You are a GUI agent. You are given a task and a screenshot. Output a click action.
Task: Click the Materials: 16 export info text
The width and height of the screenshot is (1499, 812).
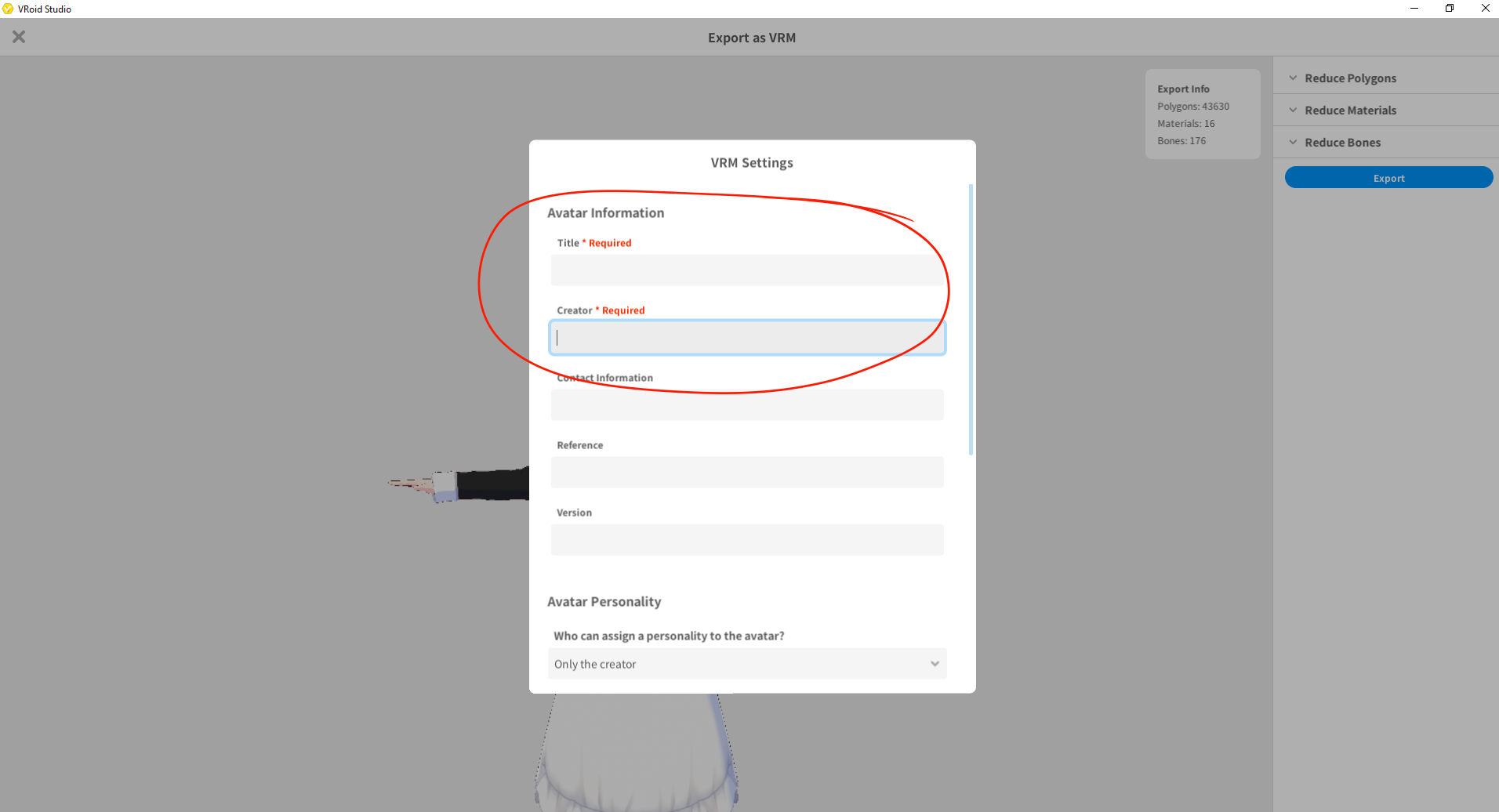(x=1186, y=124)
